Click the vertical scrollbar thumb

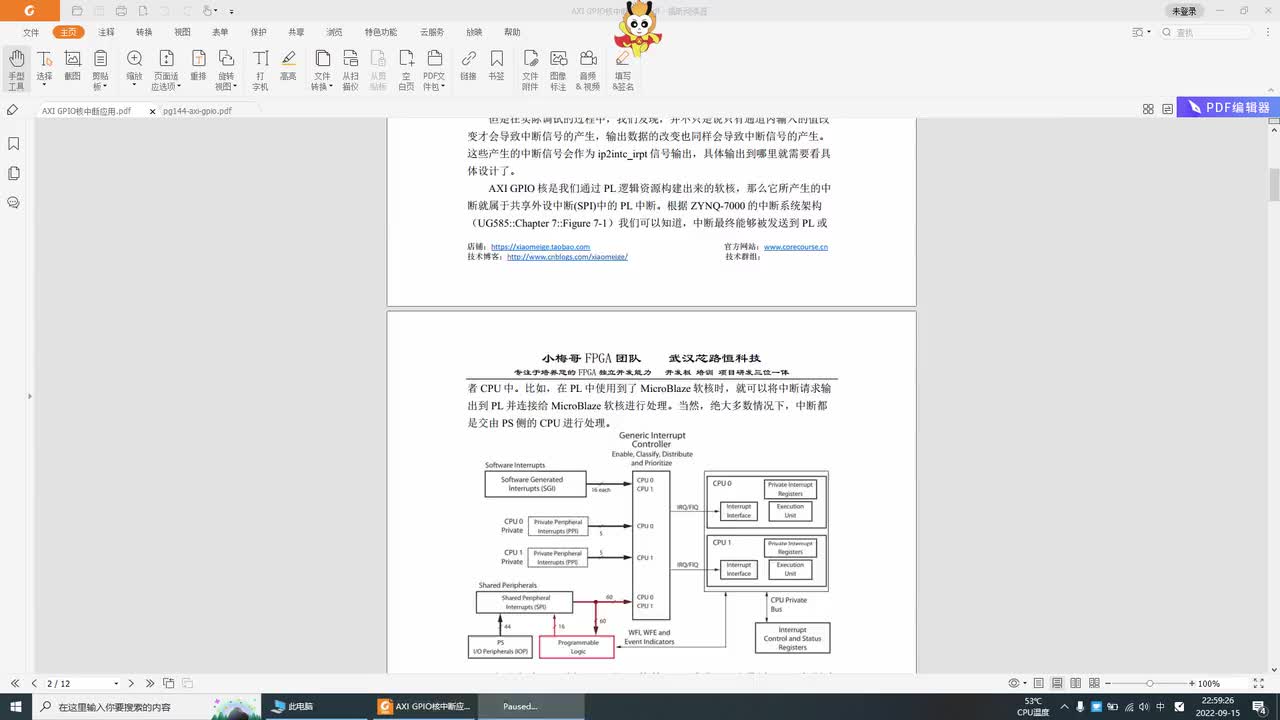1274,185
